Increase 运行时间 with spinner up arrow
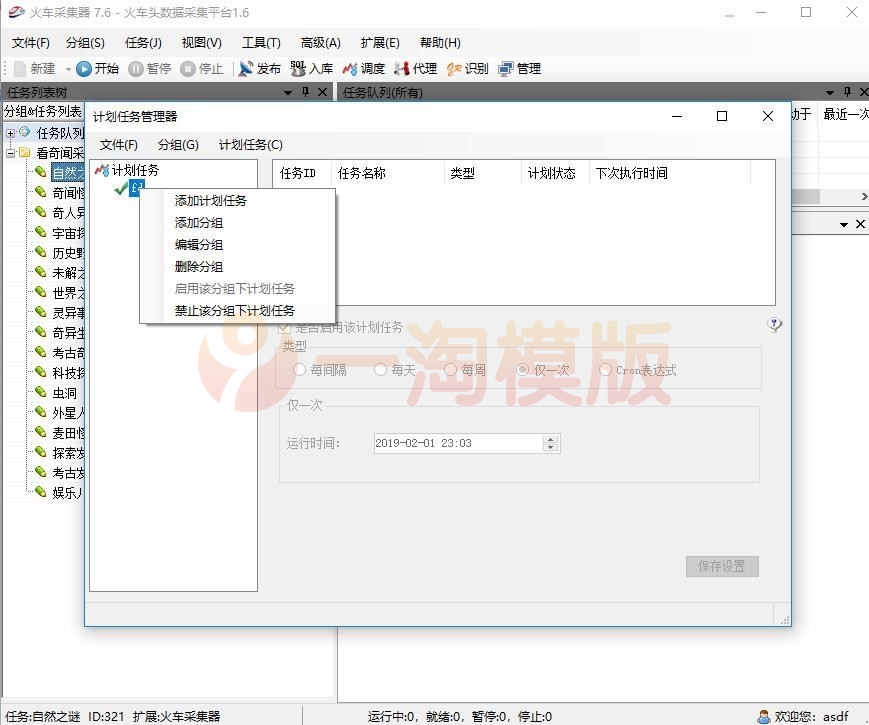Viewport: 869px width, 725px height. click(x=550, y=439)
